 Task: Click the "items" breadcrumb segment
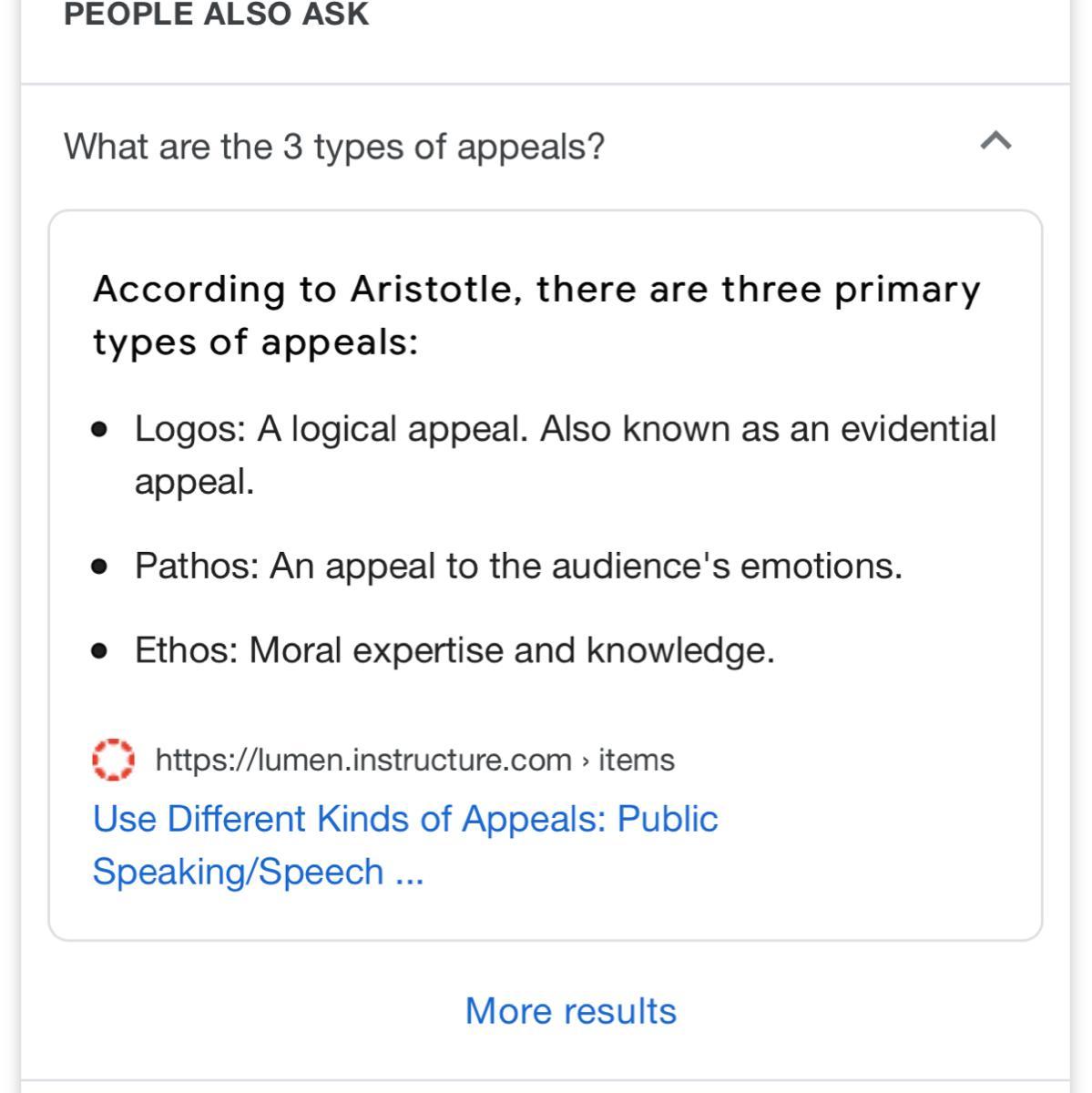637,760
